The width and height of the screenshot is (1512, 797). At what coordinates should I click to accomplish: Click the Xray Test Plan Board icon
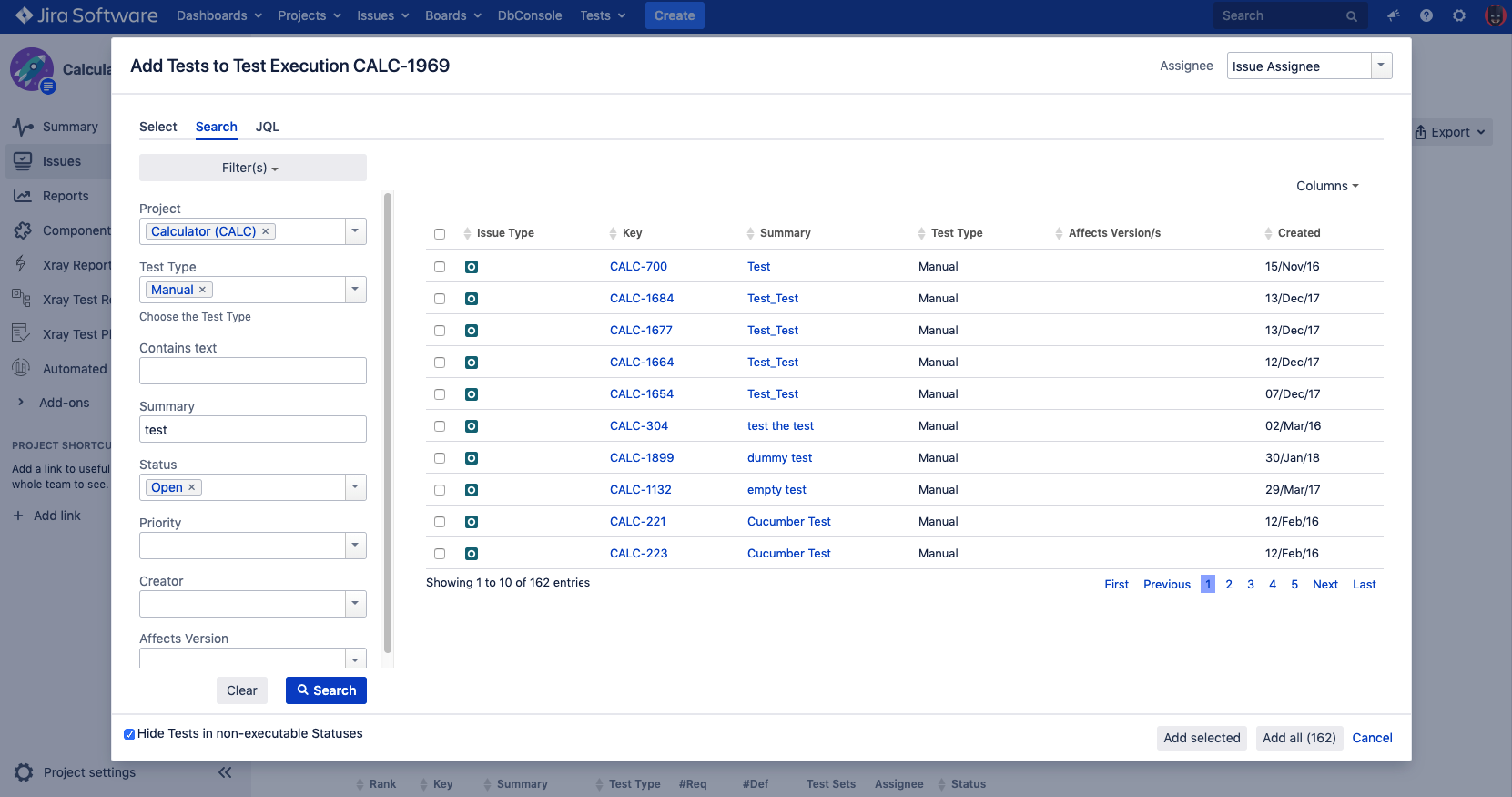pyautogui.click(x=21, y=333)
